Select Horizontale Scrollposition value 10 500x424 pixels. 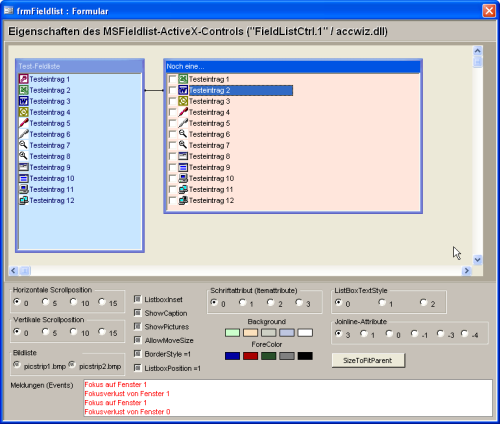pyautogui.click(x=74, y=302)
